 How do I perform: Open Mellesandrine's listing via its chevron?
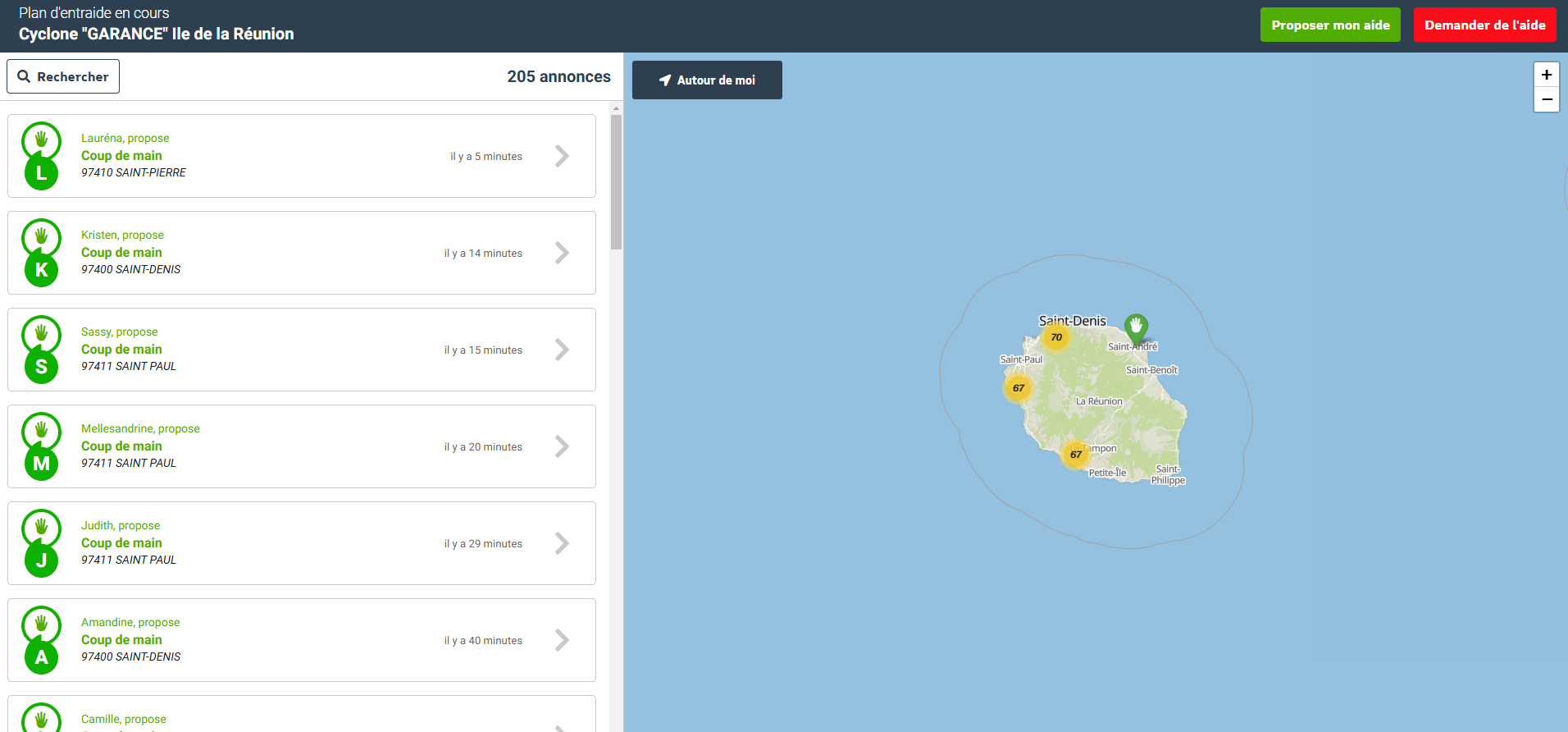coord(562,446)
